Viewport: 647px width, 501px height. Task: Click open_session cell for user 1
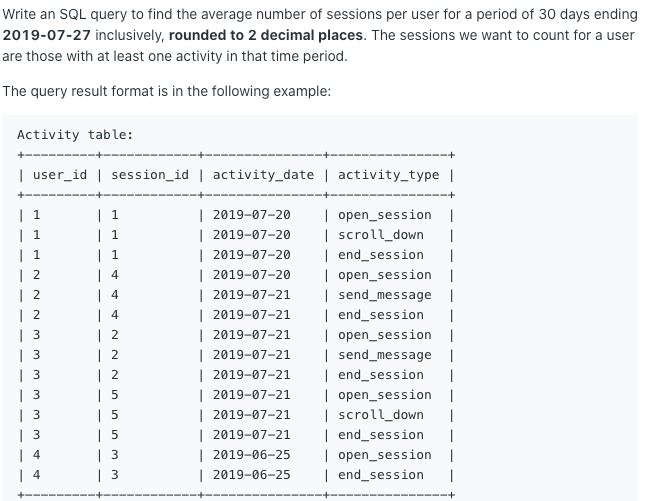(385, 215)
